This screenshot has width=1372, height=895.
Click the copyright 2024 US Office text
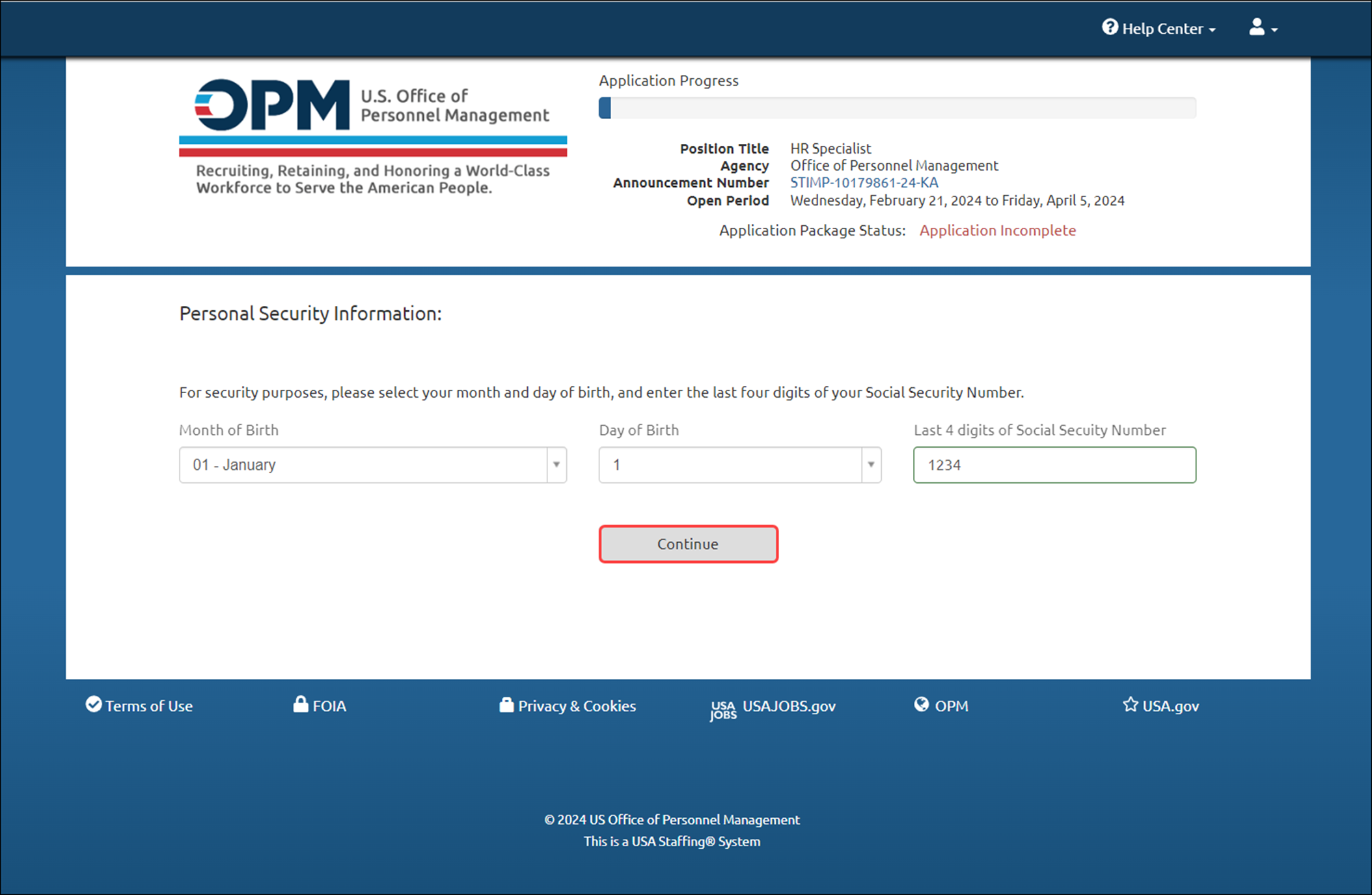pyautogui.click(x=672, y=819)
